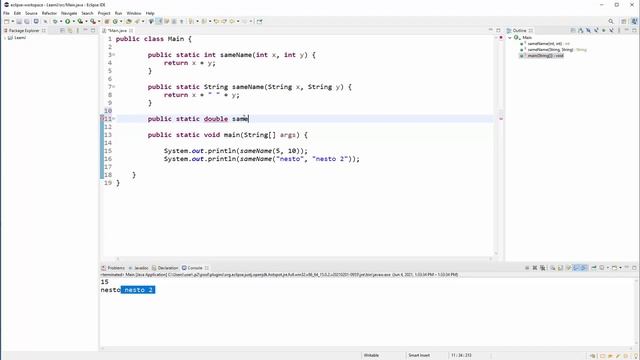Click Clear Console icon
The width and height of the screenshot is (640, 360).
tap(553, 268)
